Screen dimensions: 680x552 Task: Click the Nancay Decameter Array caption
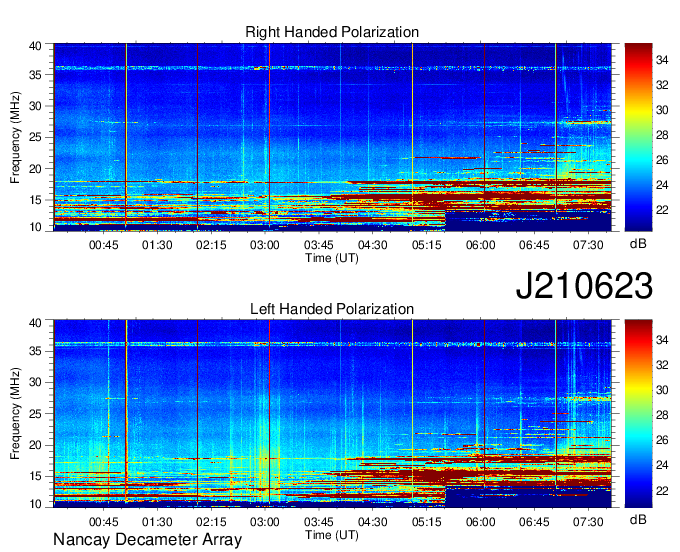click(x=147, y=539)
